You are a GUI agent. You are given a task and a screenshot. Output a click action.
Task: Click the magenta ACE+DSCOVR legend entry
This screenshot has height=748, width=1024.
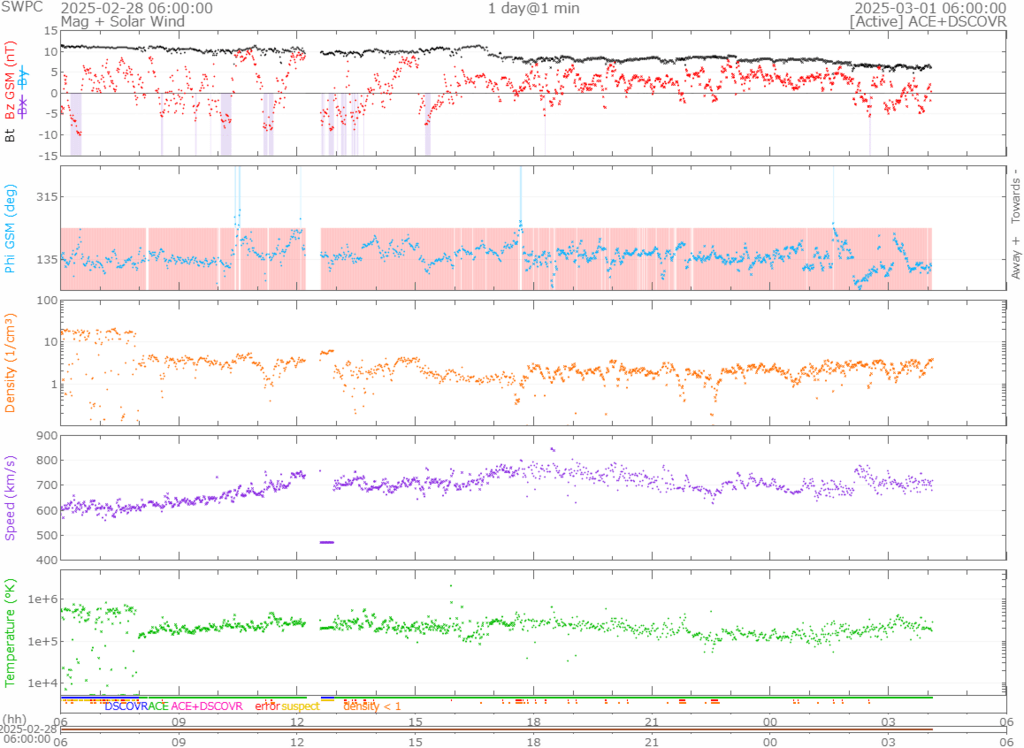point(206,706)
